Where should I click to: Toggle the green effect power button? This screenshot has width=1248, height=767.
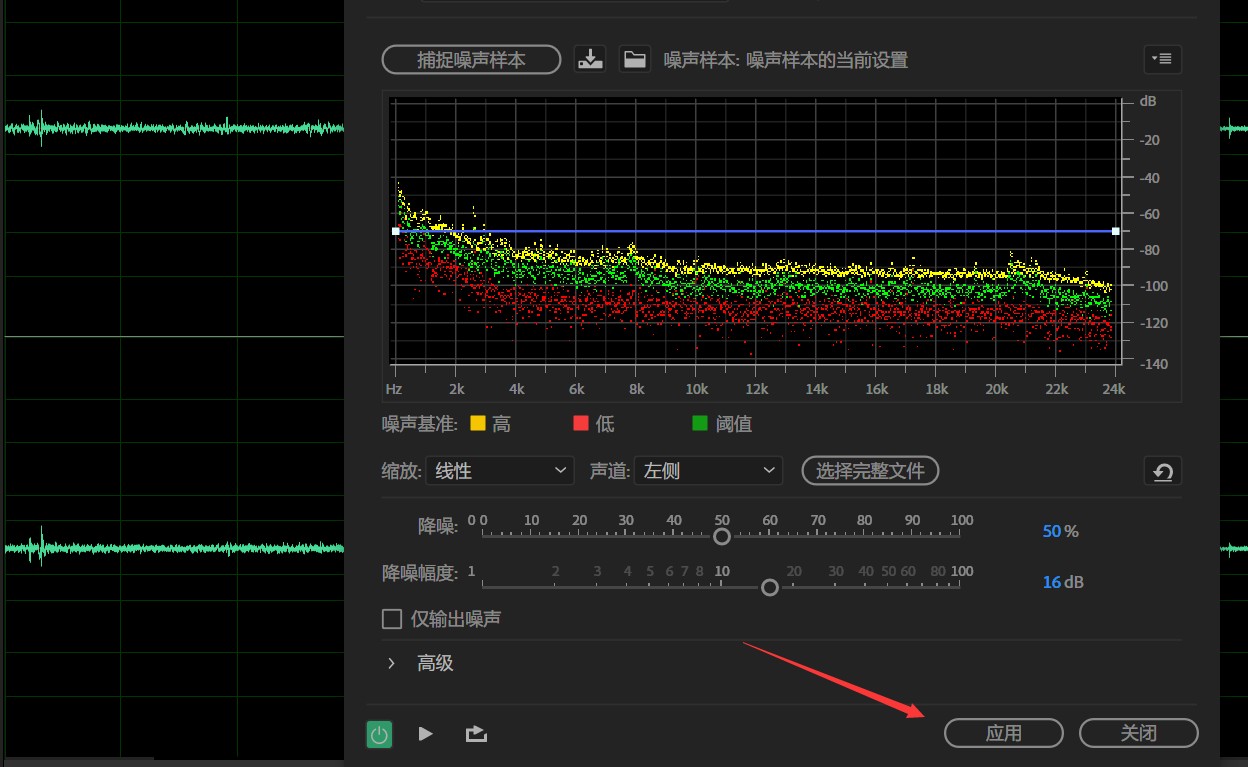coord(379,735)
